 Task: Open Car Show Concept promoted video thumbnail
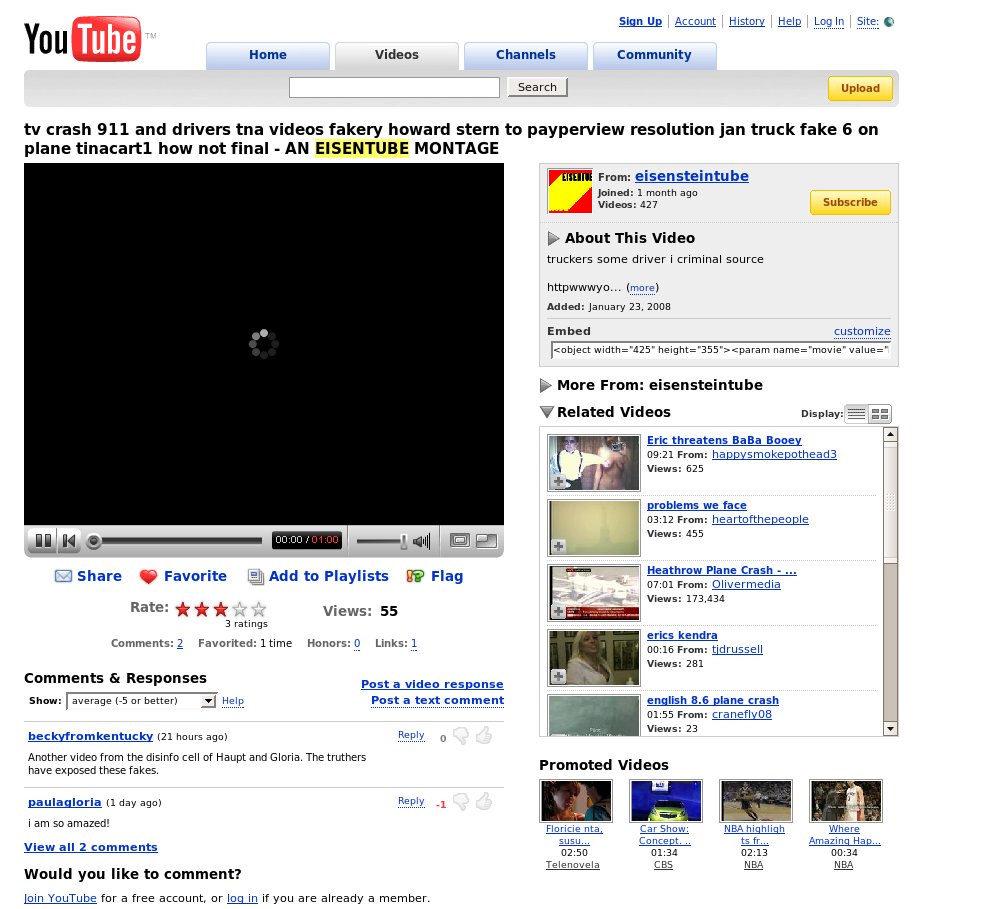click(665, 801)
